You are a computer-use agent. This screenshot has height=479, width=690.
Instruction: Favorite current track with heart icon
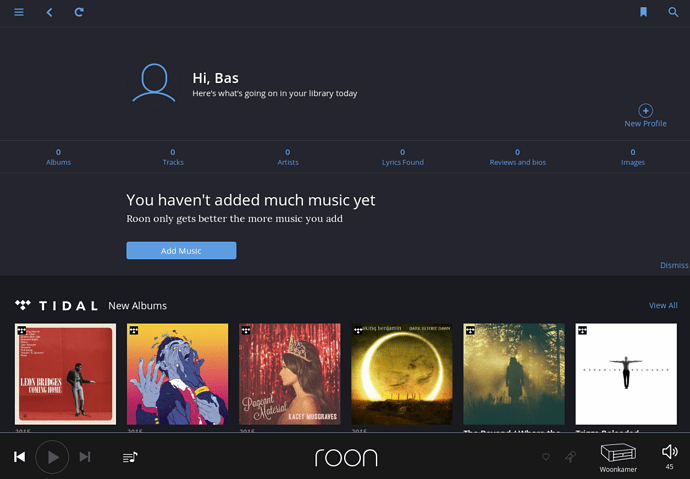(x=546, y=457)
